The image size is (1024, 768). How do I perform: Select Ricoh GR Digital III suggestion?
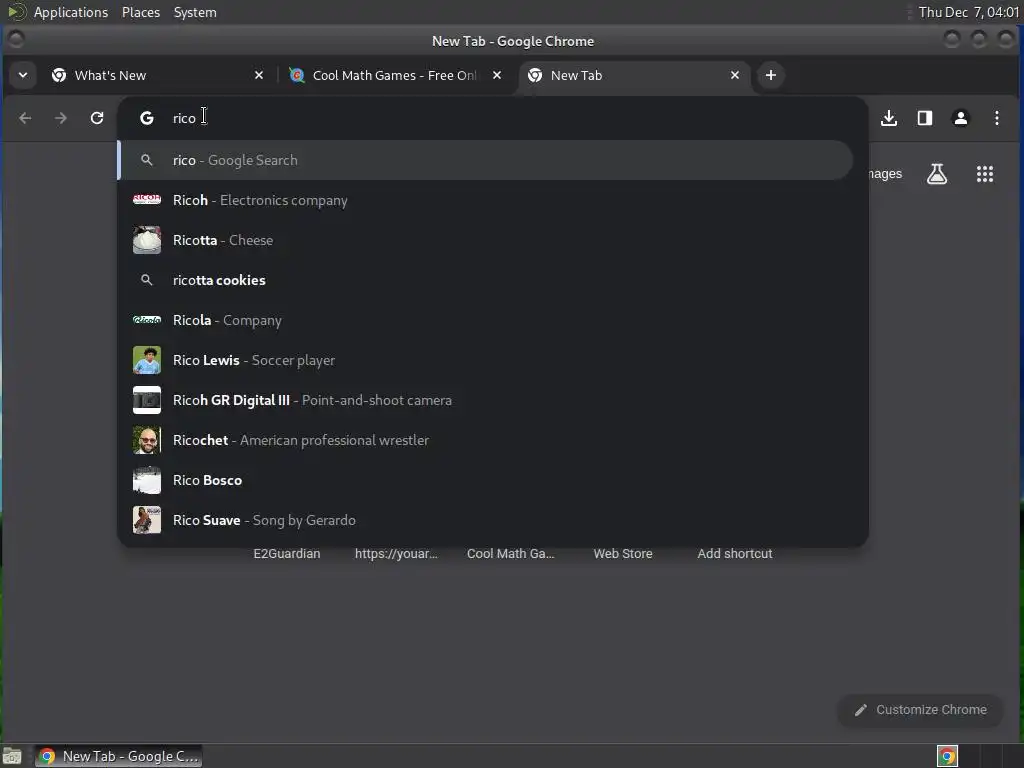pyautogui.click(x=485, y=400)
